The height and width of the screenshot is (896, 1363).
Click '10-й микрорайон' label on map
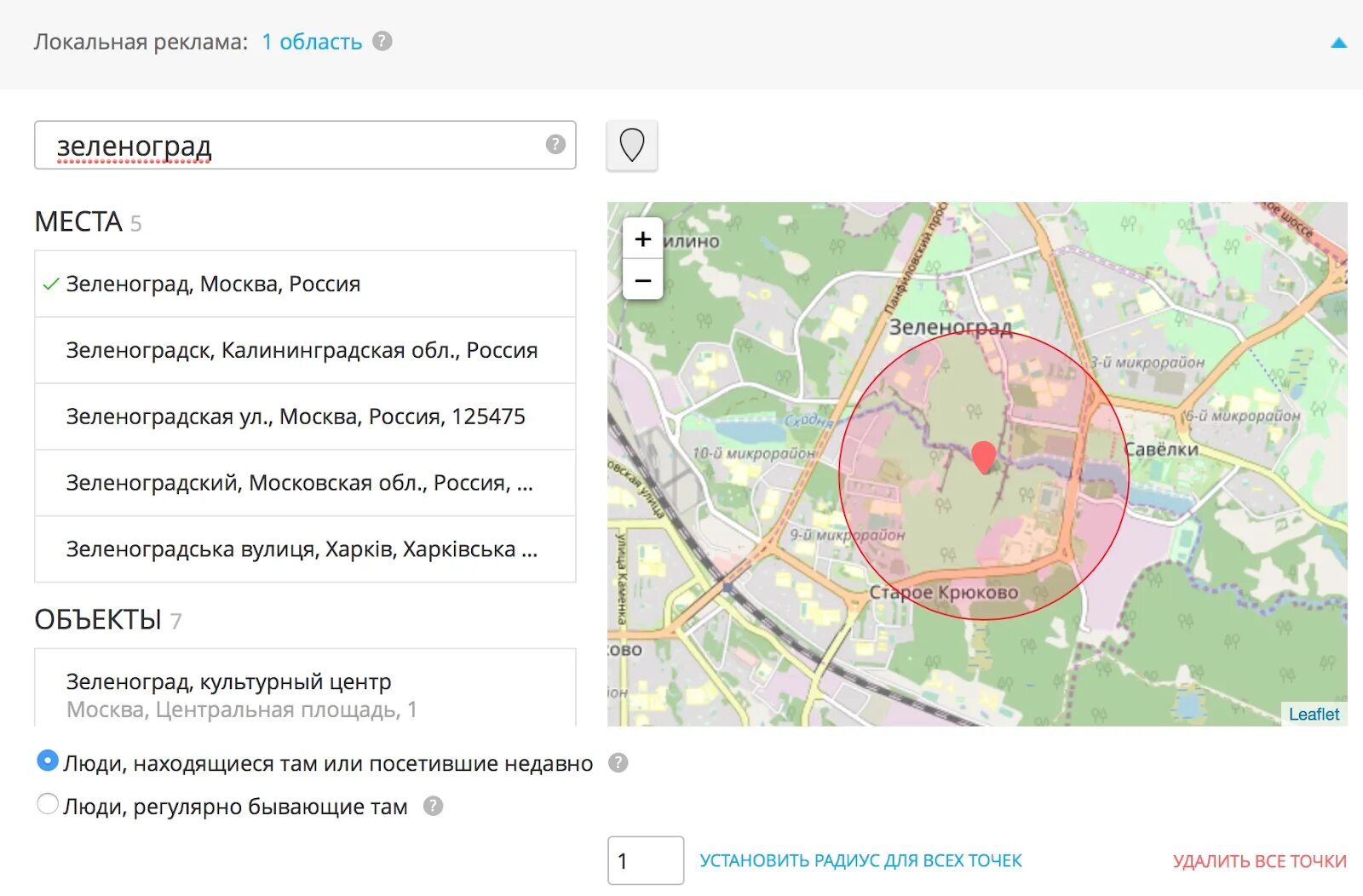pyautogui.click(x=753, y=453)
